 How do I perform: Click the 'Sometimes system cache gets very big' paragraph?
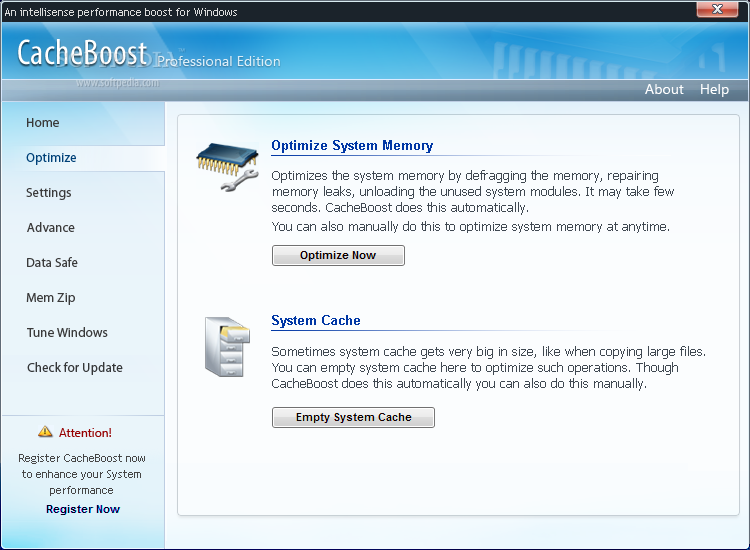(488, 367)
